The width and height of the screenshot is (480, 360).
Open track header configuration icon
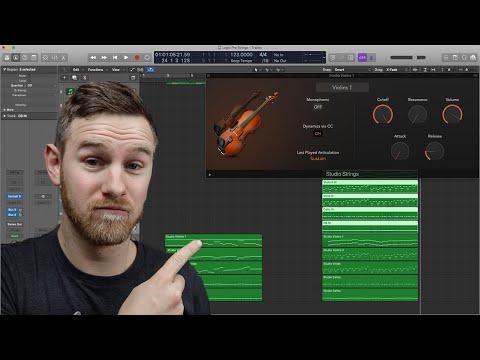click(133, 77)
